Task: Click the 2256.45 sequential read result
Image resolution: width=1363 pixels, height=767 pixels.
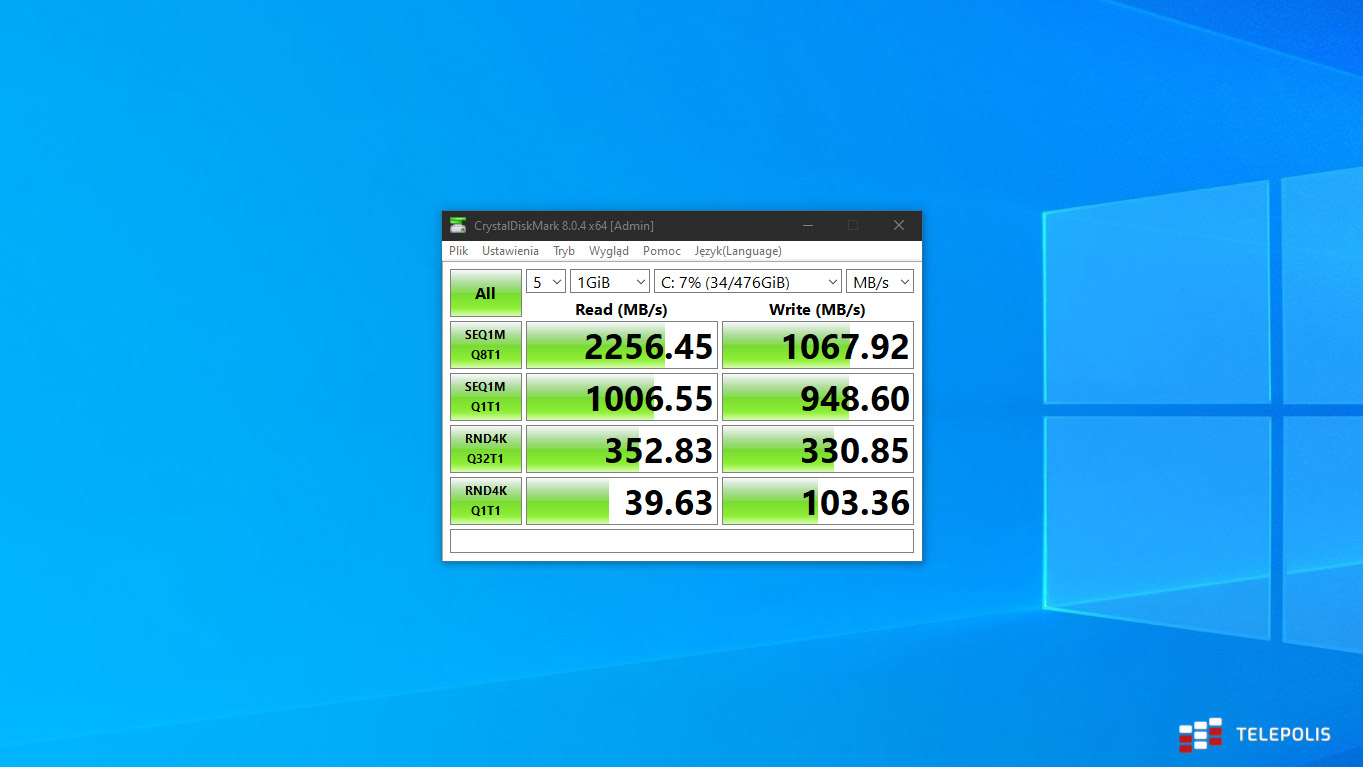Action: point(622,346)
